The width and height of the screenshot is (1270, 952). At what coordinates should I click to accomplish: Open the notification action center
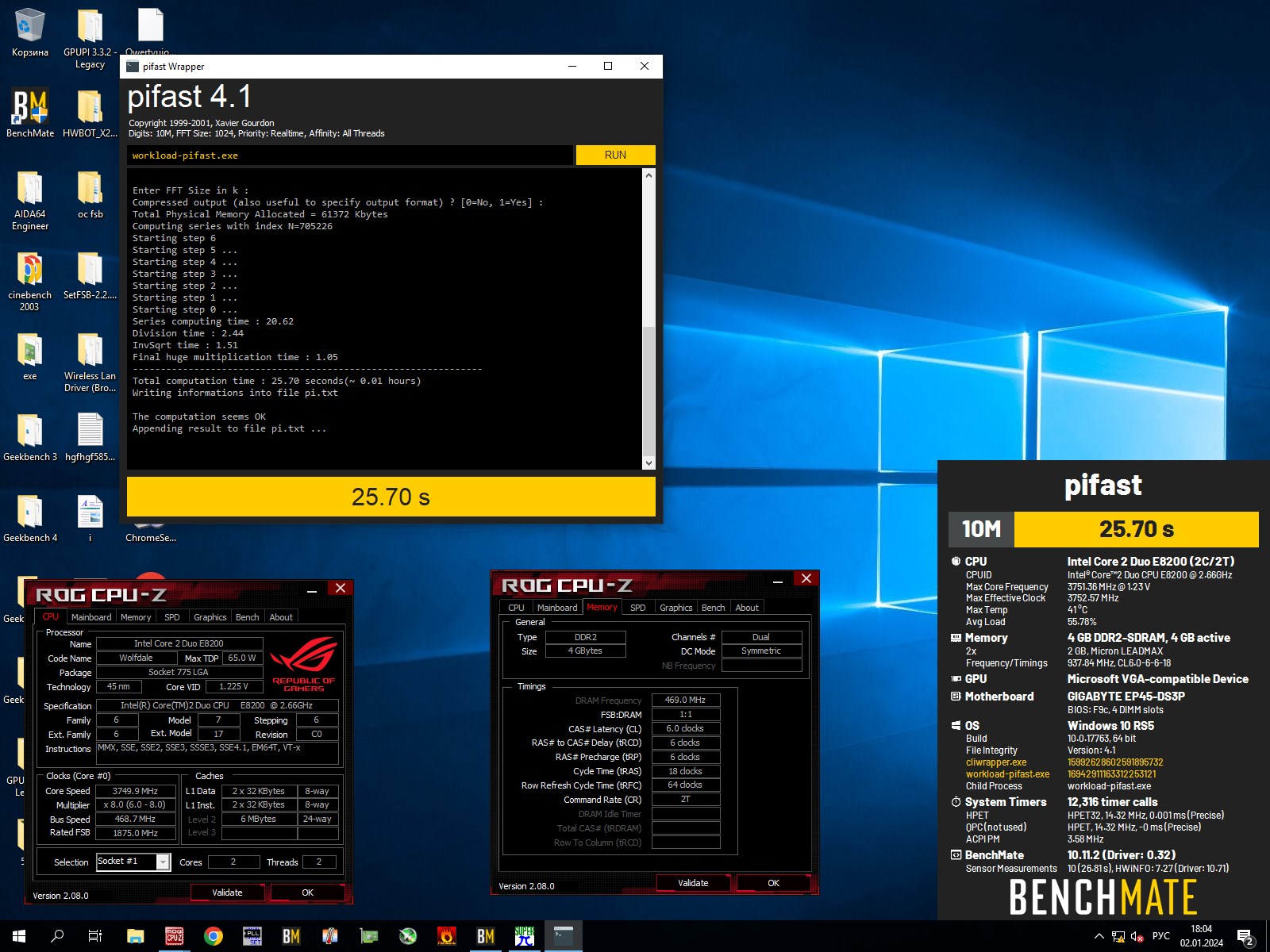point(1245,937)
